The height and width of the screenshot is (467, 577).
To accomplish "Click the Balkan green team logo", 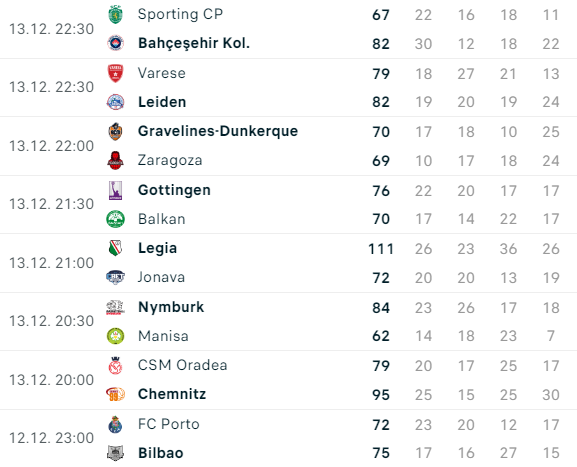I will [x=115, y=219].
